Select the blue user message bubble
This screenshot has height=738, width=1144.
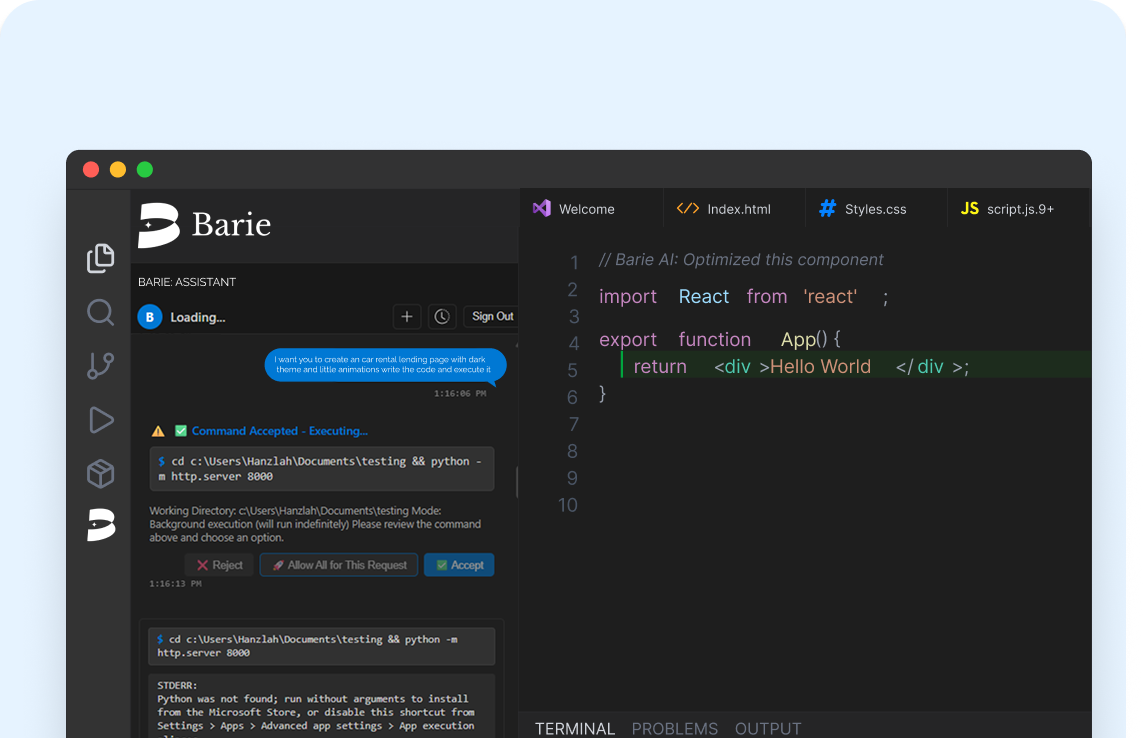coord(385,365)
